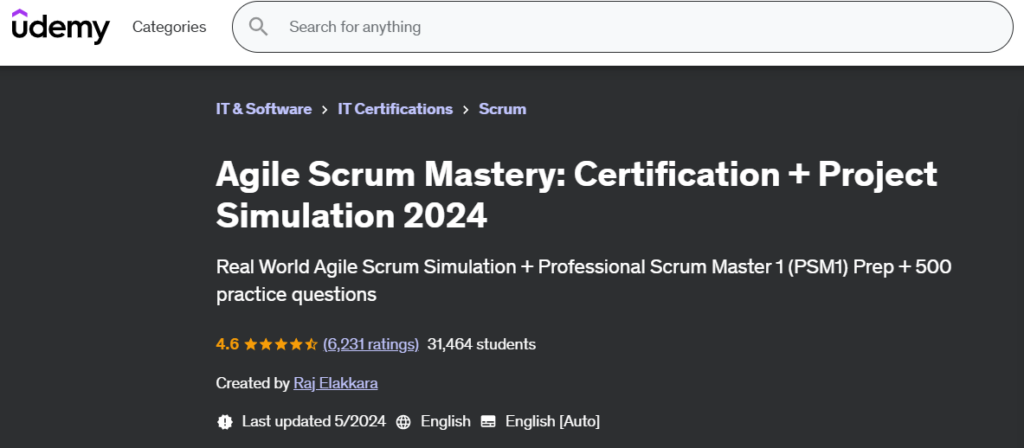The height and width of the screenshot is (448, 1024).
Task: Click the 'English' language text beside the globe
Action: (x=445, y=421)
